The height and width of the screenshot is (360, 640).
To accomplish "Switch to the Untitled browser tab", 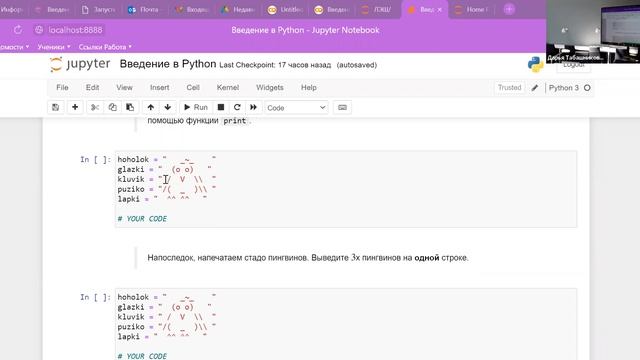I will point(284,9).
